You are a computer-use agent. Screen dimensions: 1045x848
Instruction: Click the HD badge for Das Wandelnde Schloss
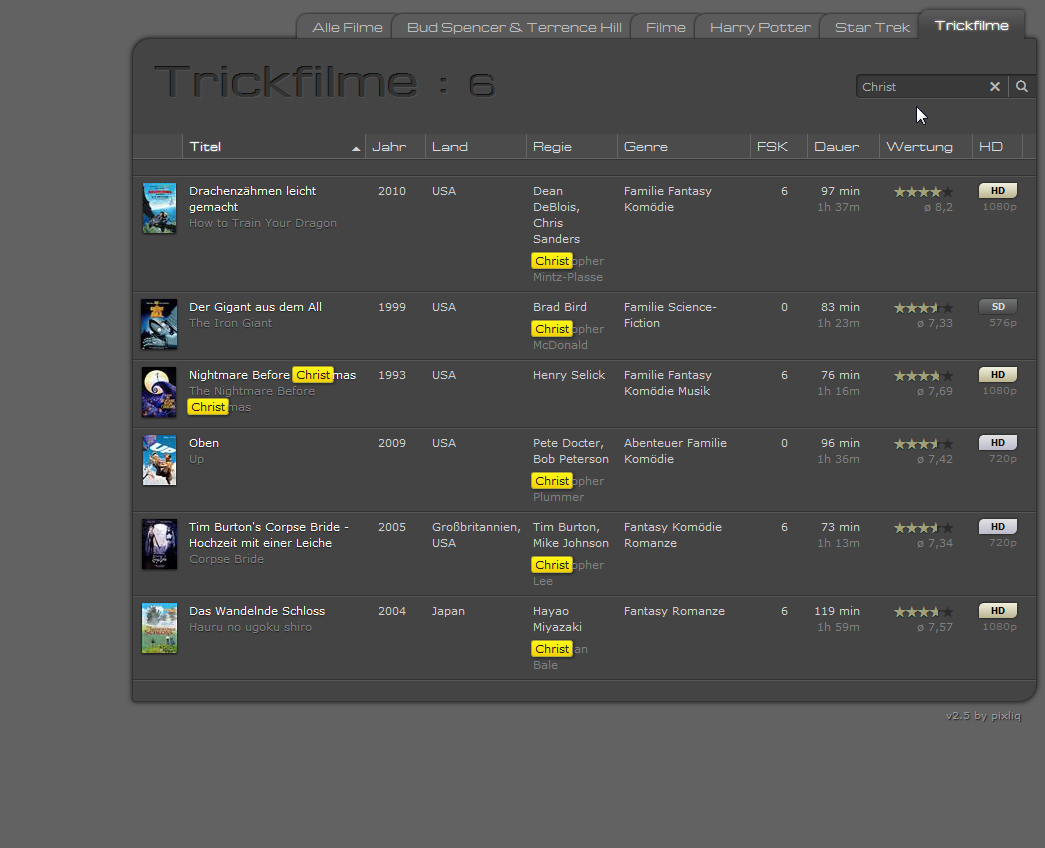[x=998, y=611]
